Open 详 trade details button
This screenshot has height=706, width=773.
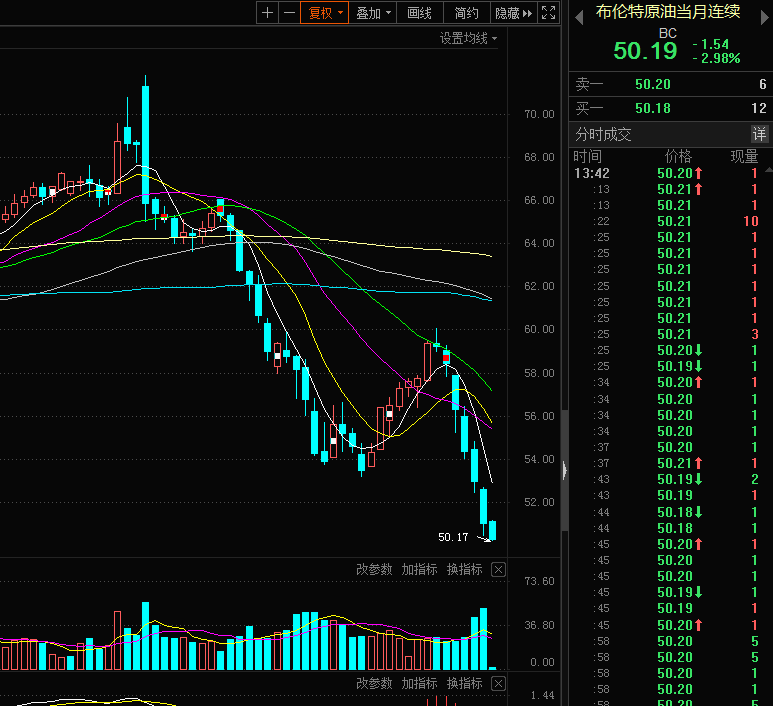[759, 134]
